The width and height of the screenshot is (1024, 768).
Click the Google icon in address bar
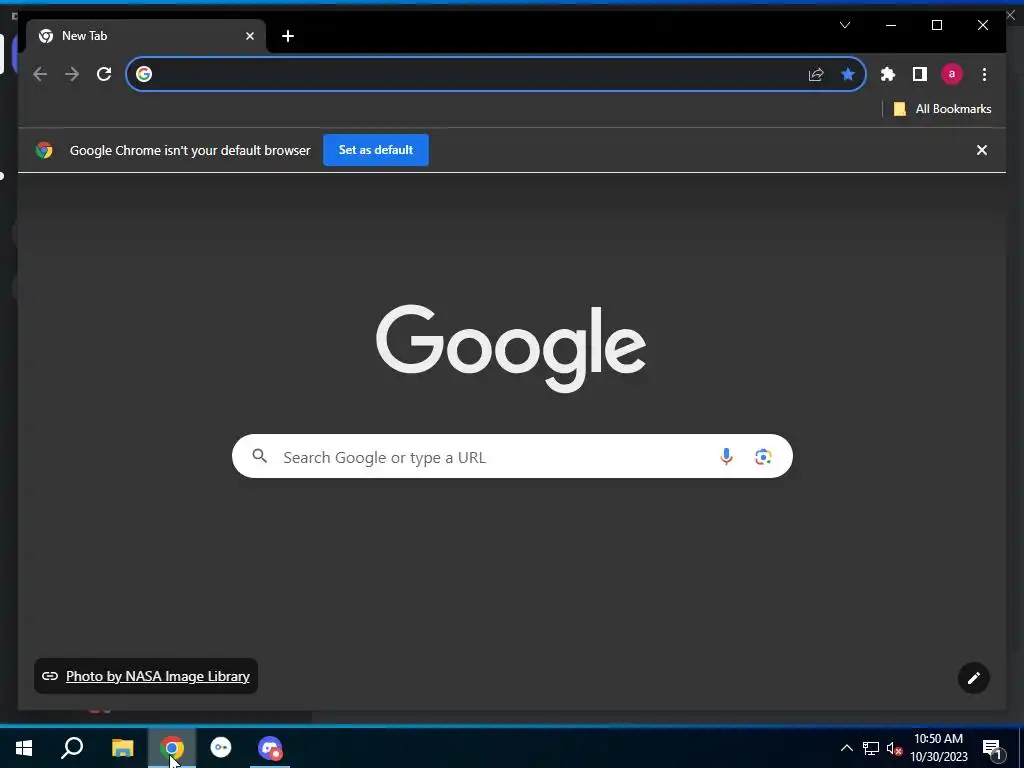144,74
